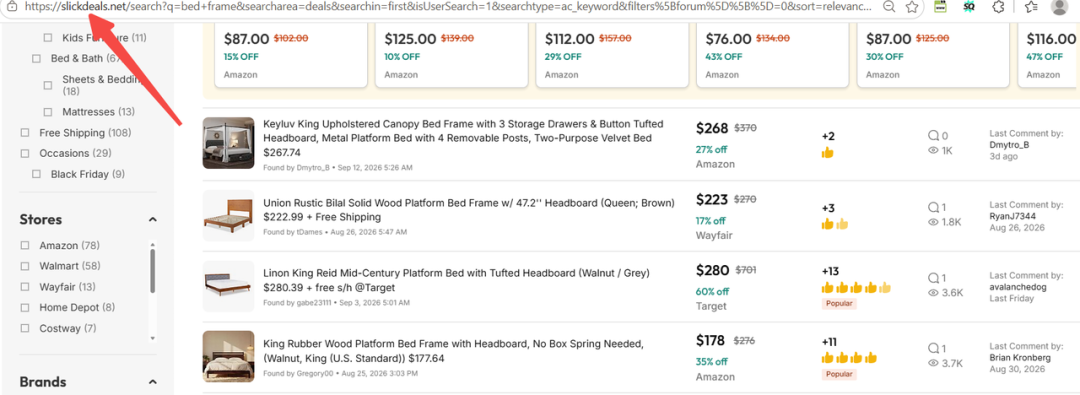Click thumbs-up rating on Linon King Reid deal
The image size is (1080, 395).
[x=856, y=287]
